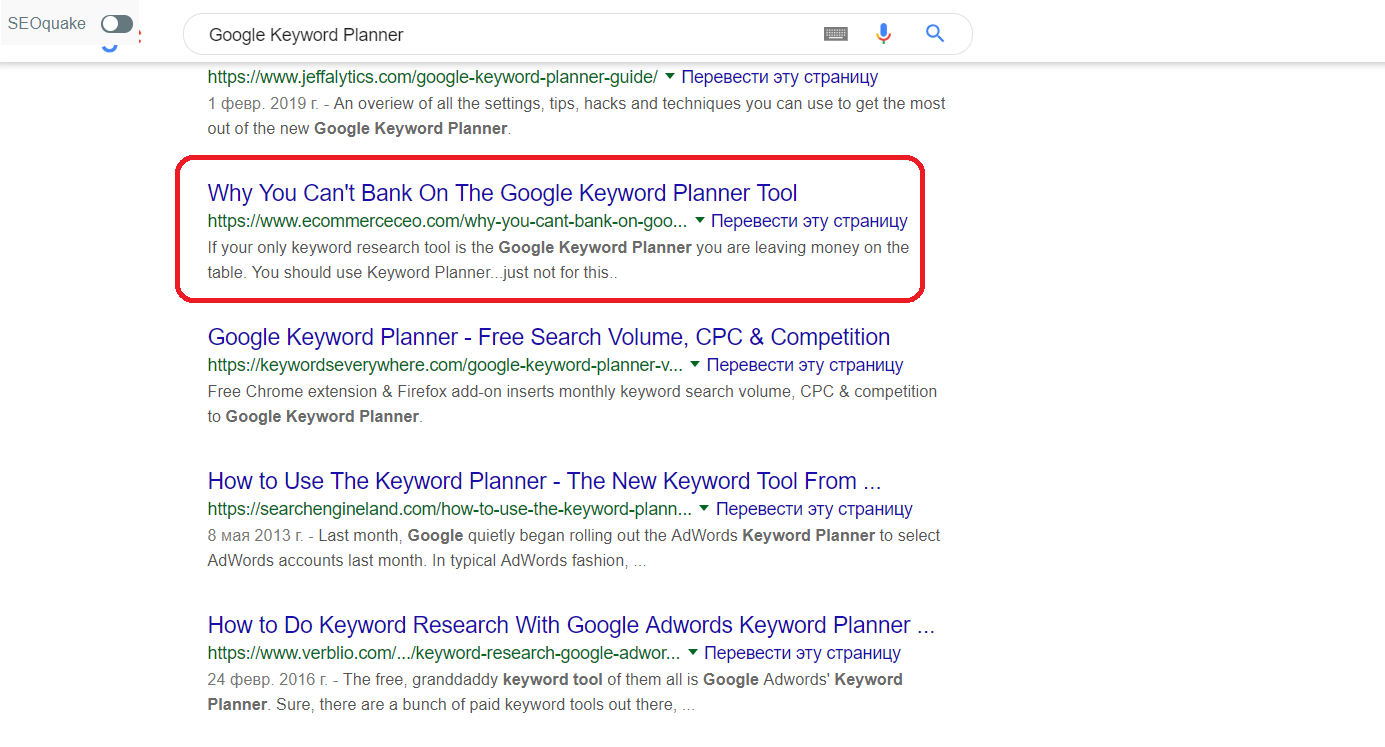Open the keywordseverywhere.com URL dropdown arrow

point(695,364)
